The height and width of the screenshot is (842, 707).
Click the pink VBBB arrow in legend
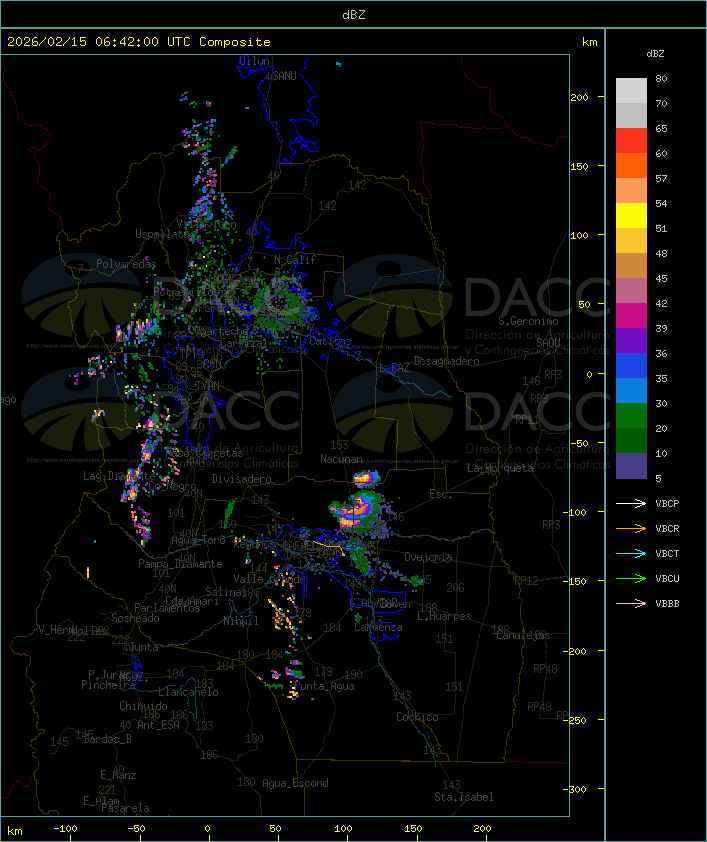(631, 603)
